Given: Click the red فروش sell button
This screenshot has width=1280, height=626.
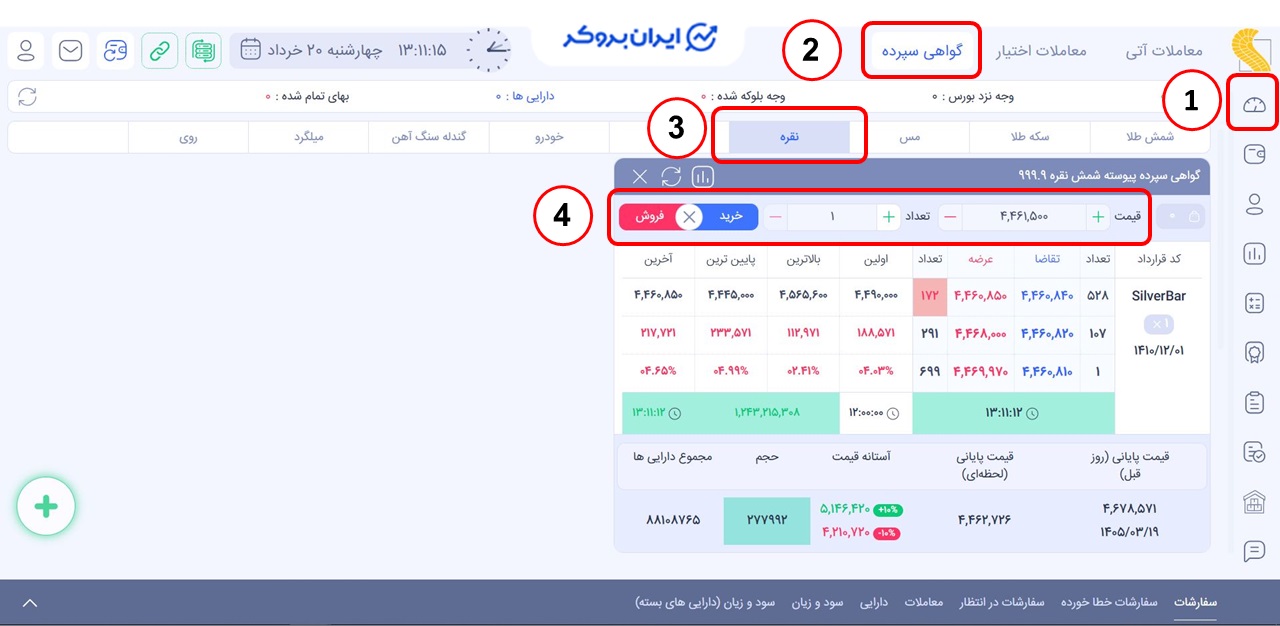Looking at the screenshot, I should click(x=648, y=217).
